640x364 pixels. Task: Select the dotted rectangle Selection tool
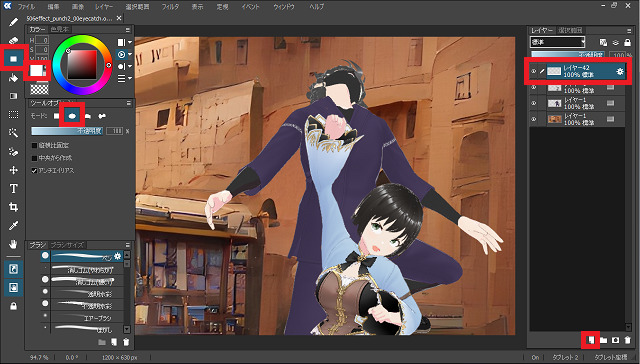coord(13,115)
